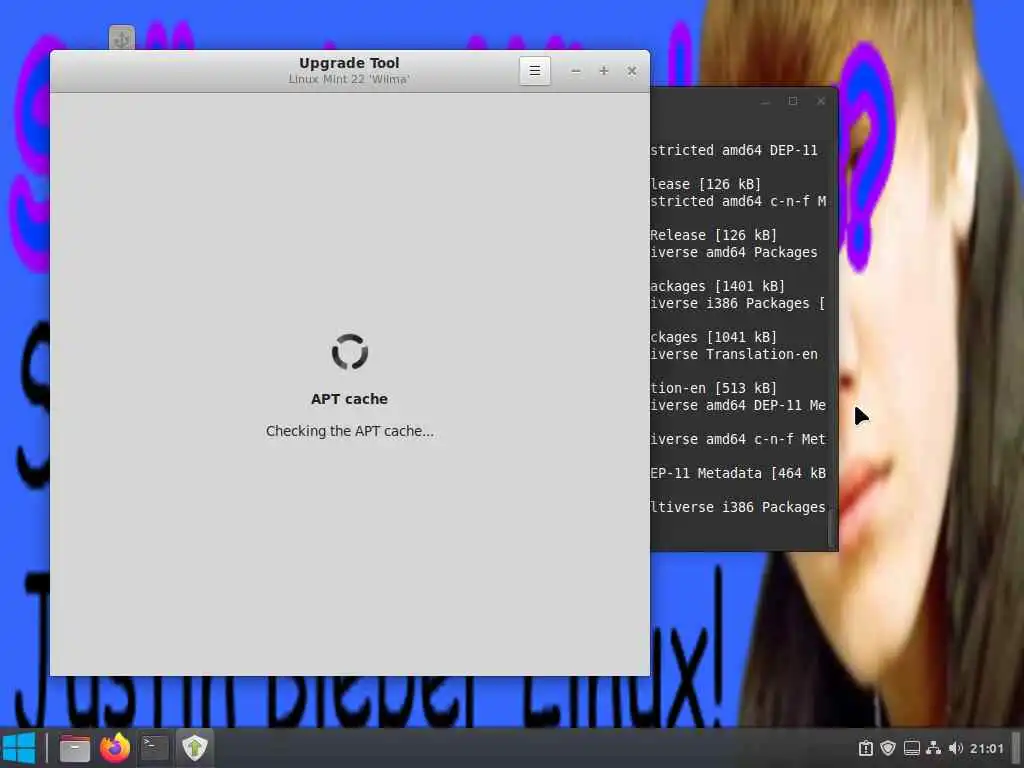Open the network connections tray icon
The width and height of the screenshot is (1024, 768).
934,748
